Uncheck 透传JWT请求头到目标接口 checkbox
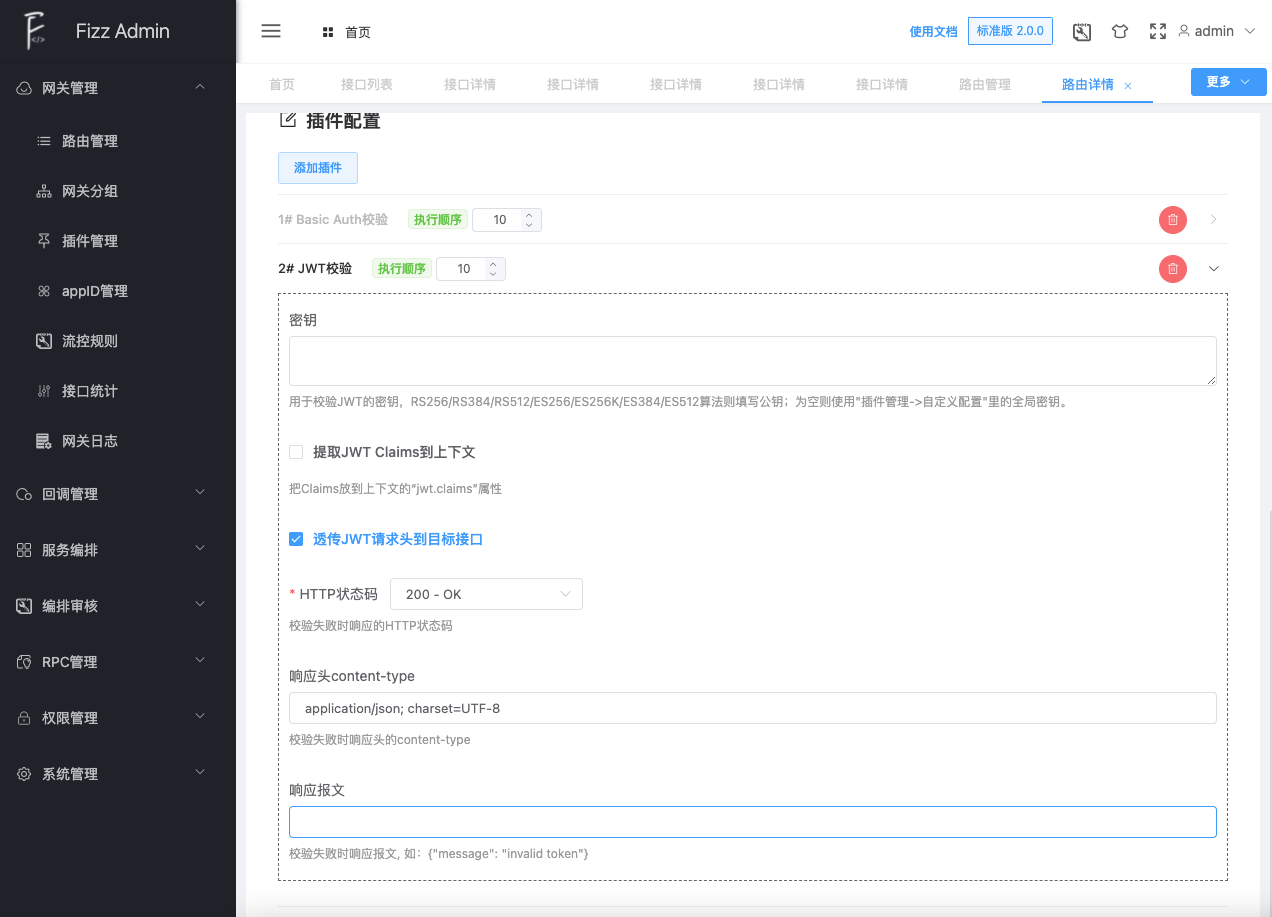Image resolution: width=1272 pixels, height=917 pixels. pyautogui.click(x=296, y=539)
